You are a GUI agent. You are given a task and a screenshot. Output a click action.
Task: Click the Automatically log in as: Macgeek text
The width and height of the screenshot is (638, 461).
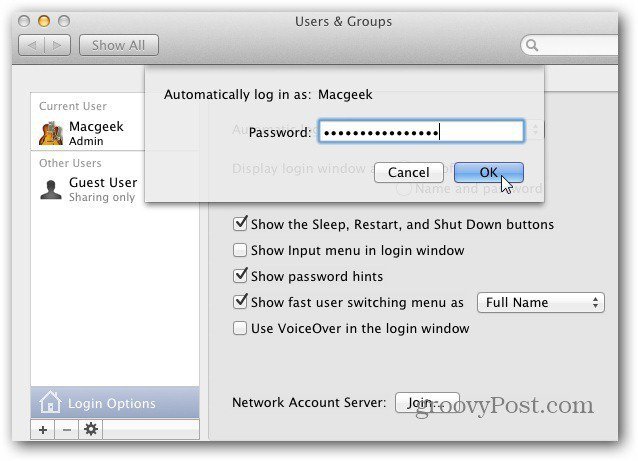point(268,94)
